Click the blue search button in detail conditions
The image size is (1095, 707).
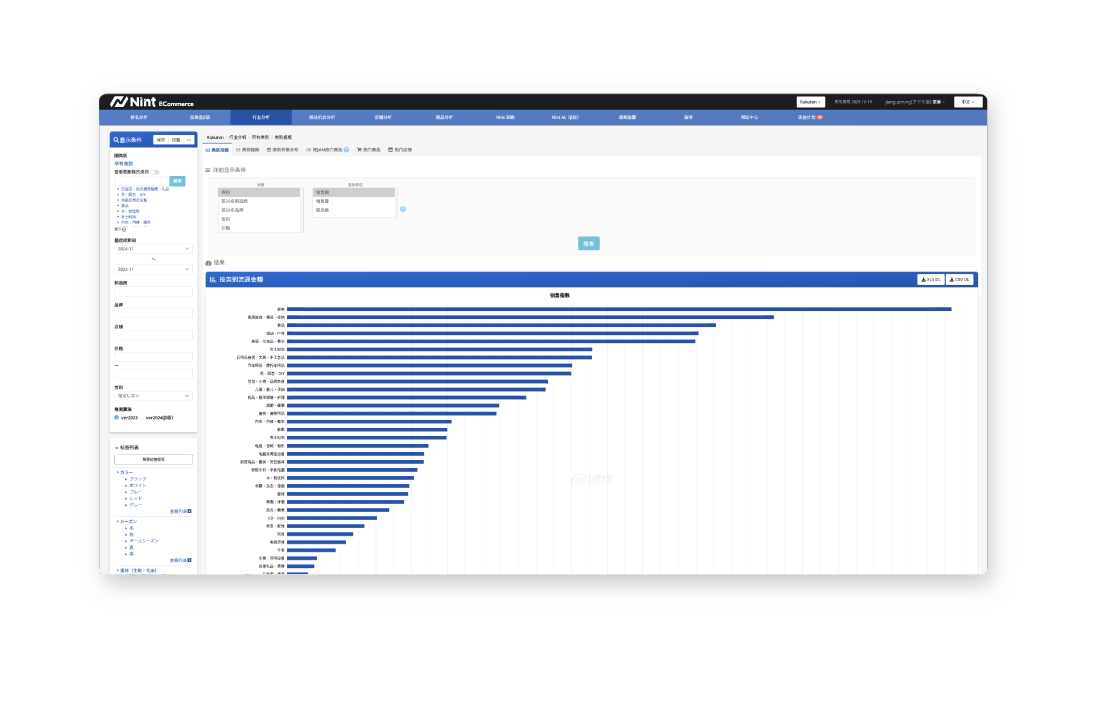tap(589, 243)
